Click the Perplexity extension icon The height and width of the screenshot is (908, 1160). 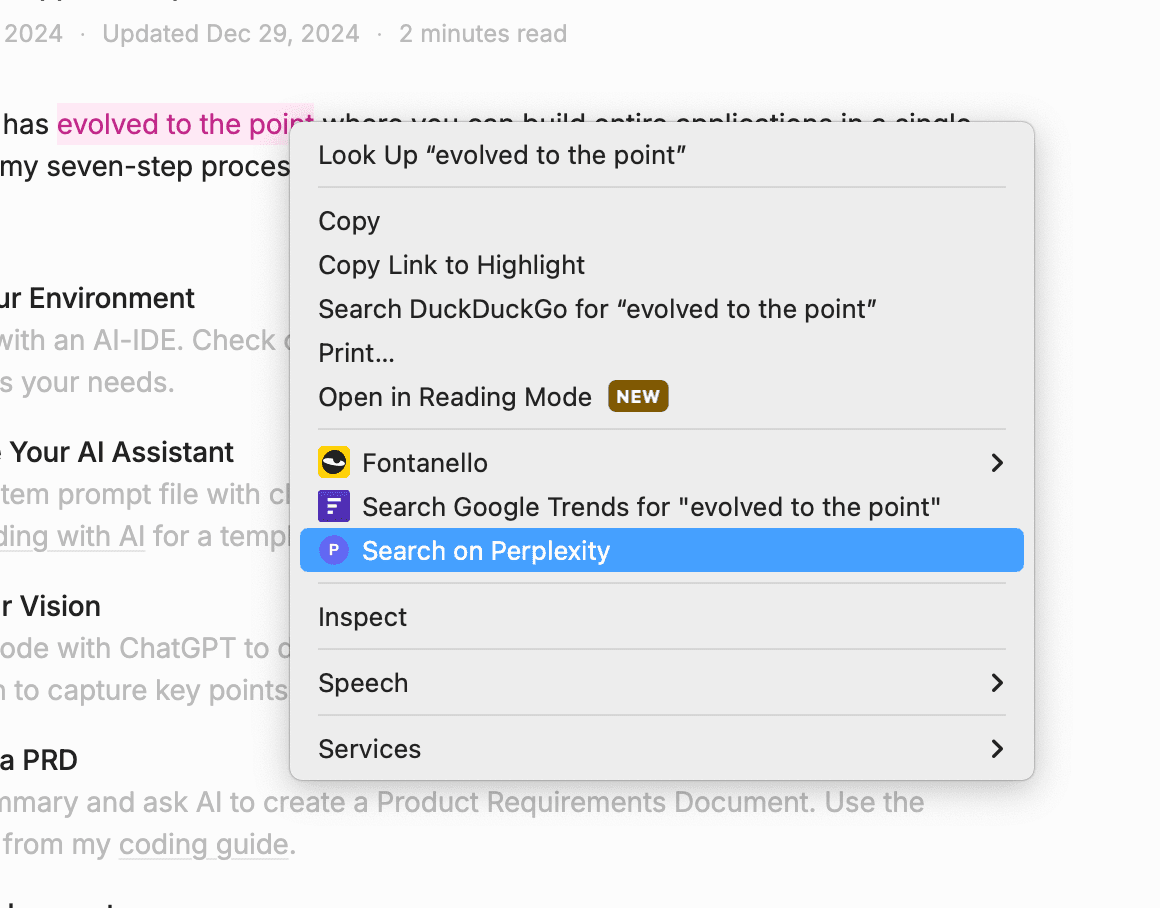pos(334,550)
